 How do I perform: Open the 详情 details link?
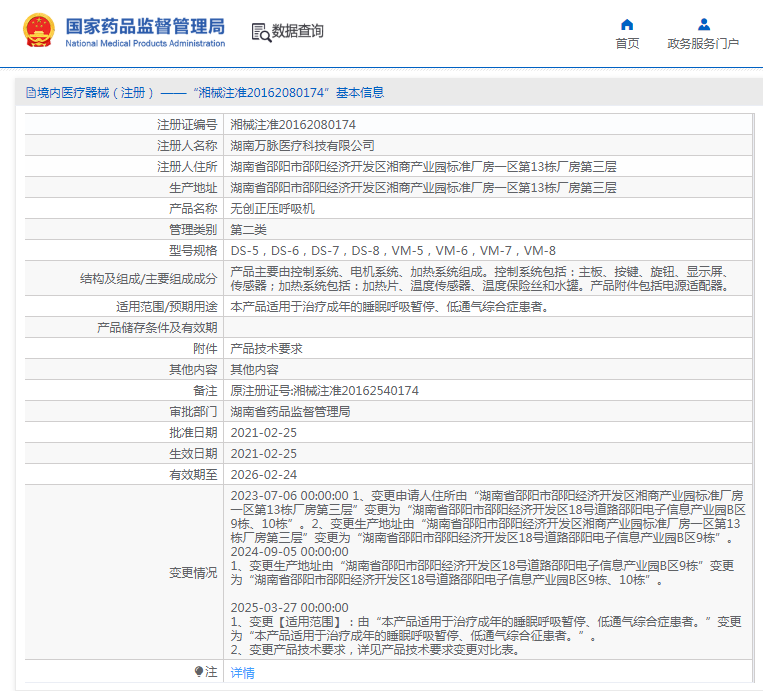[242, 673]
